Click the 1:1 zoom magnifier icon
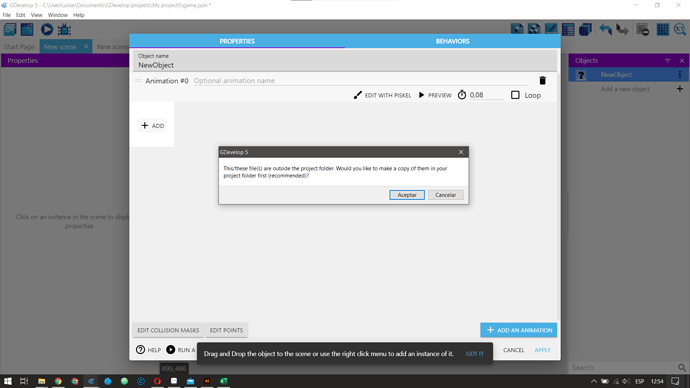Image resolution: width=690 pixels, height=388 pixels. pyautogui.click(x=680, y=29)
